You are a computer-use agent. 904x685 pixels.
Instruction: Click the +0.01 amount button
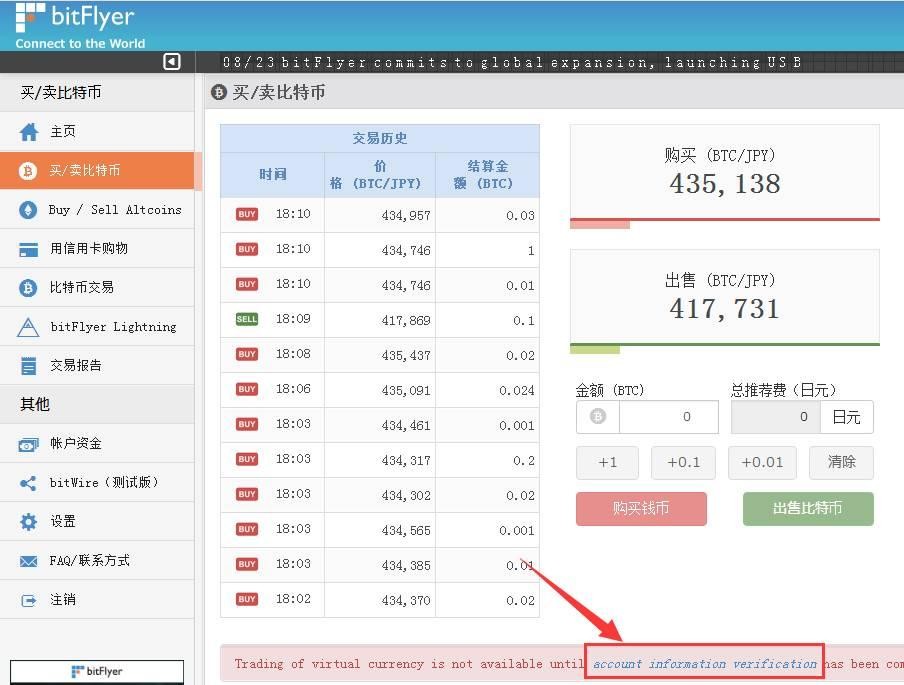tap(762, 462)
